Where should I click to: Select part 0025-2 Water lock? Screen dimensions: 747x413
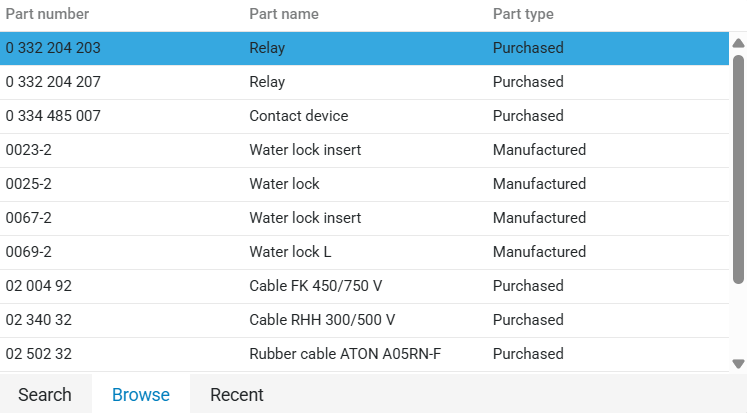(x=364, y=184)
